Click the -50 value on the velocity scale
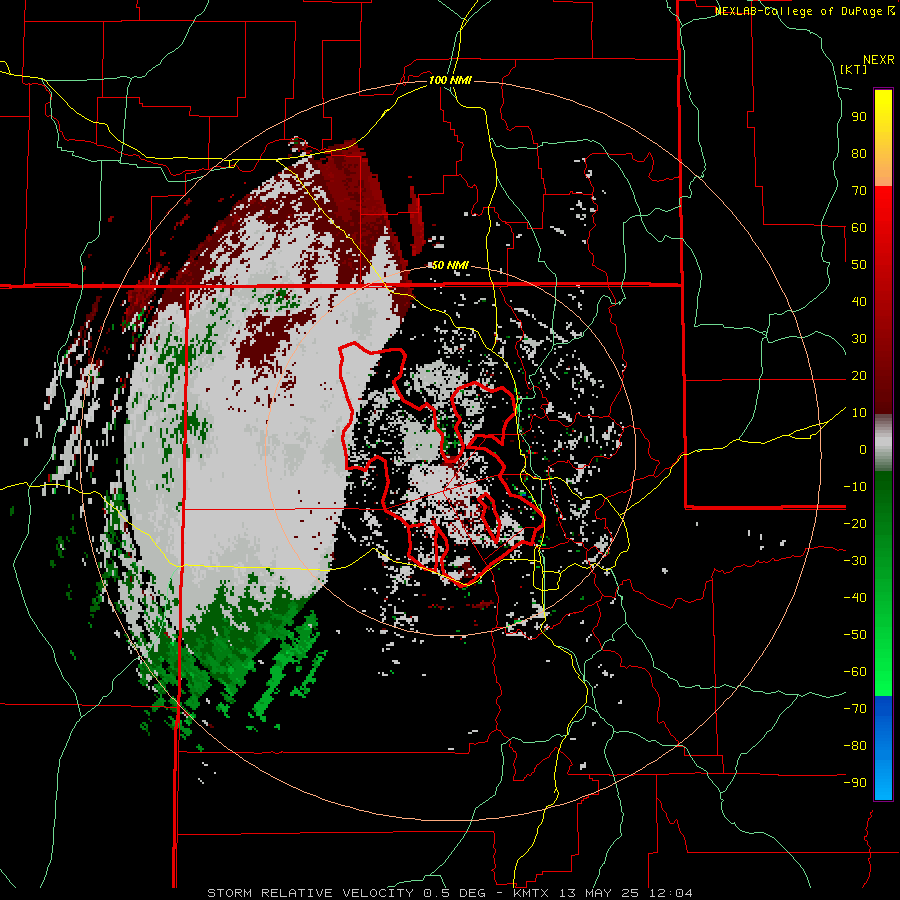 click(855, 635)
